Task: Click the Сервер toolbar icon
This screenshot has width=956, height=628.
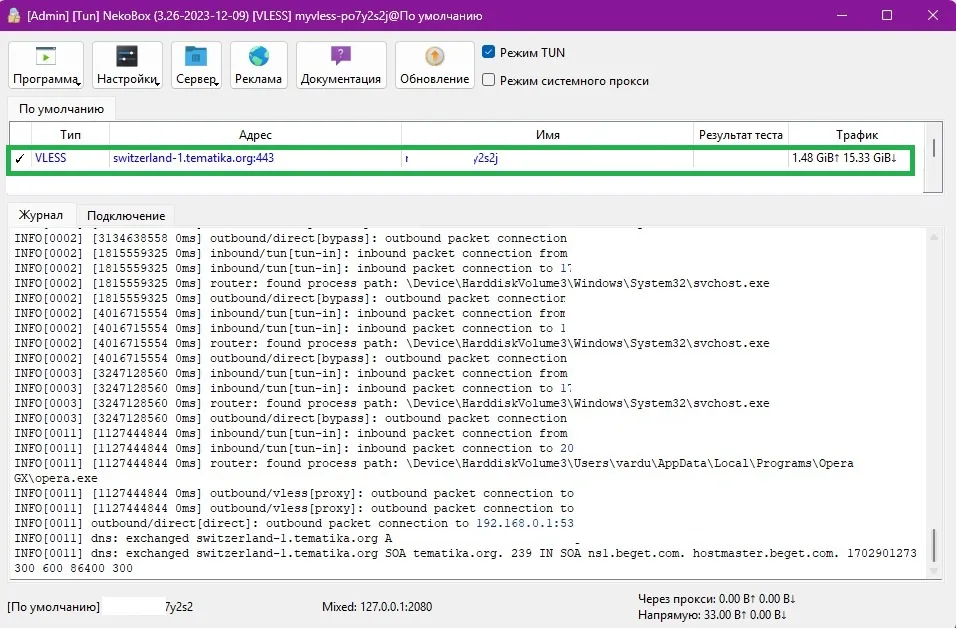Action: [196, 66]
